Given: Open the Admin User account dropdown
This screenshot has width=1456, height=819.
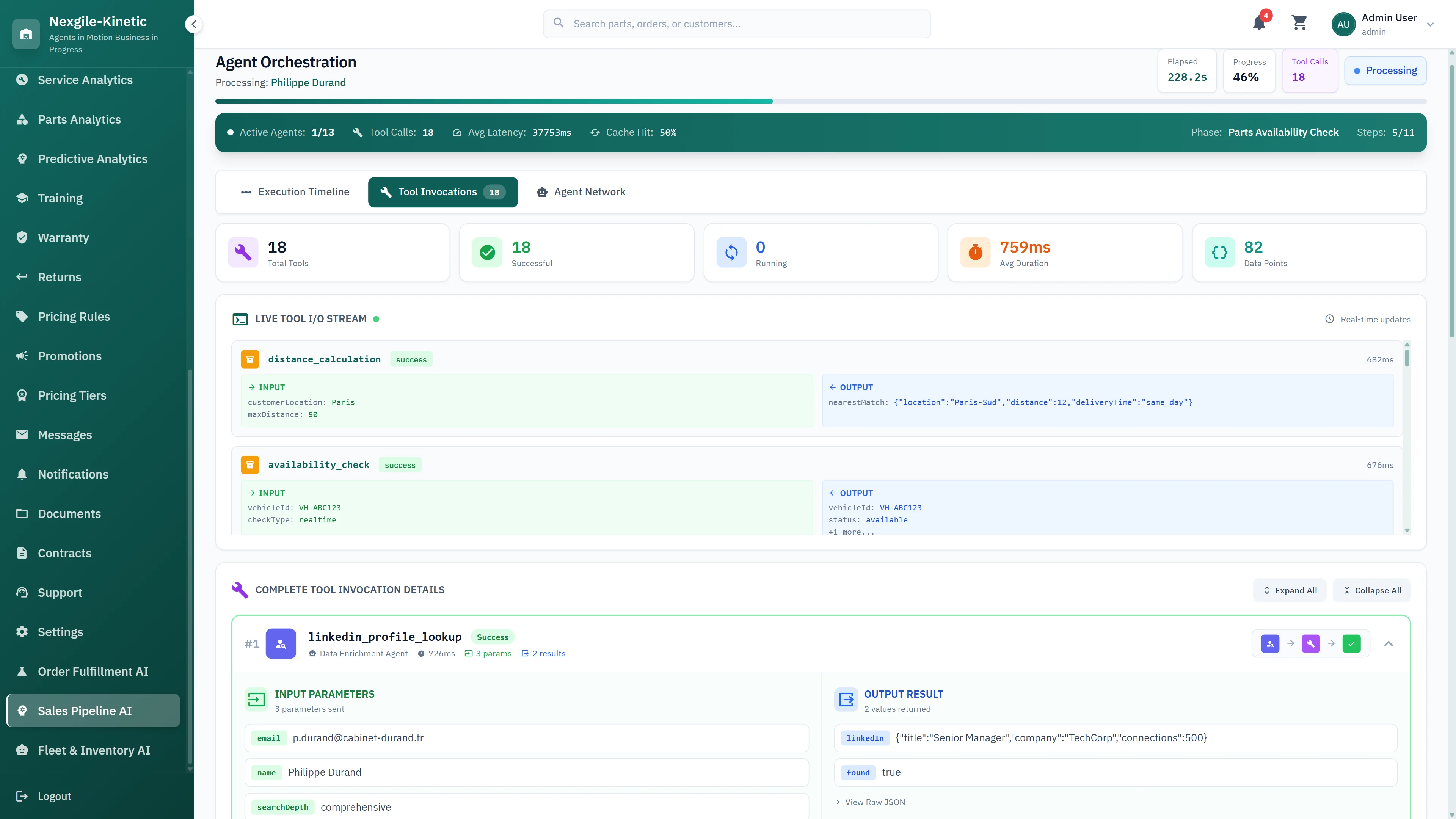Looking at the screenshot, I should tap(1430, 24).
